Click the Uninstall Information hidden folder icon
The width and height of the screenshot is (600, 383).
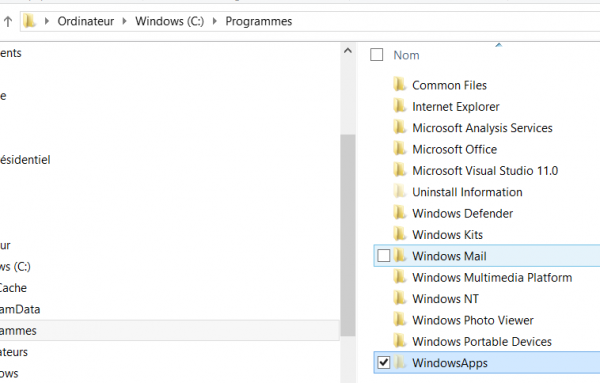399,191
